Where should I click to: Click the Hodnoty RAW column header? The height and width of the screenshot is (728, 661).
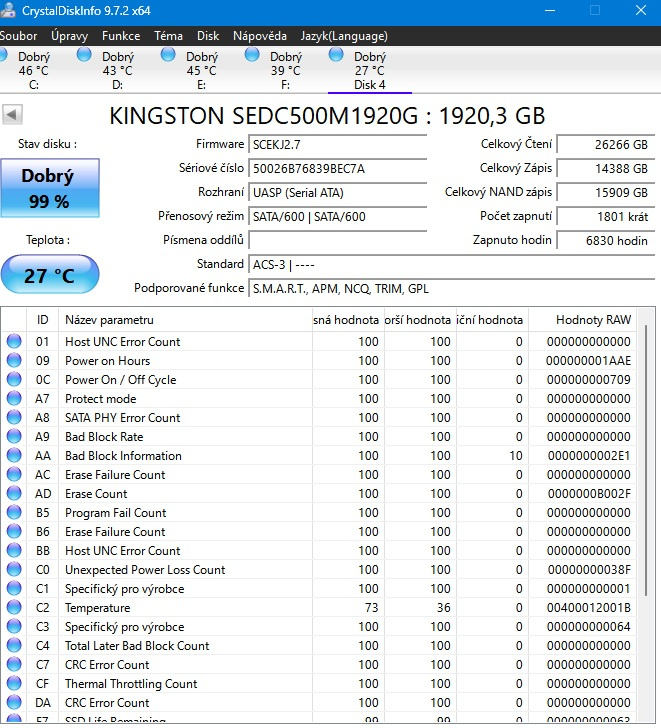(x=582, y=319)
